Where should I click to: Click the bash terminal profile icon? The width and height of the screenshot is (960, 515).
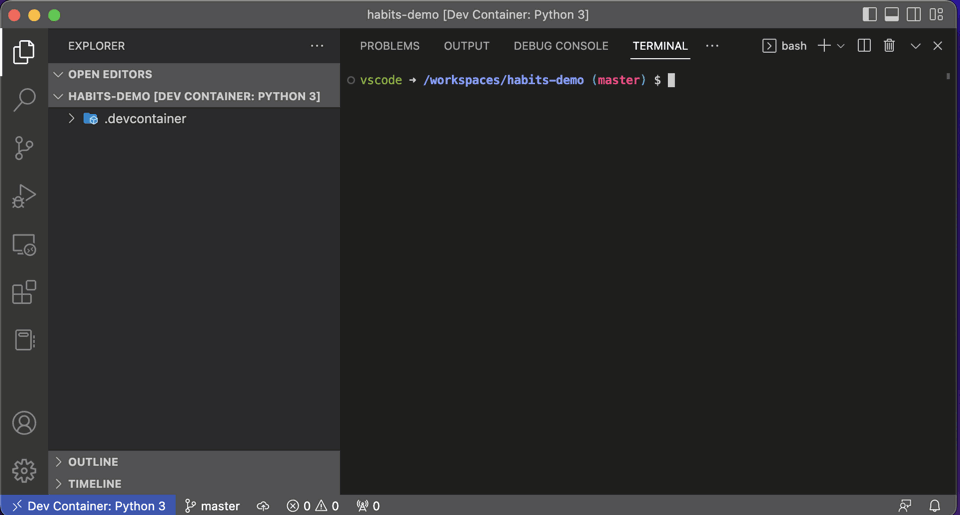tap(769, 46)
